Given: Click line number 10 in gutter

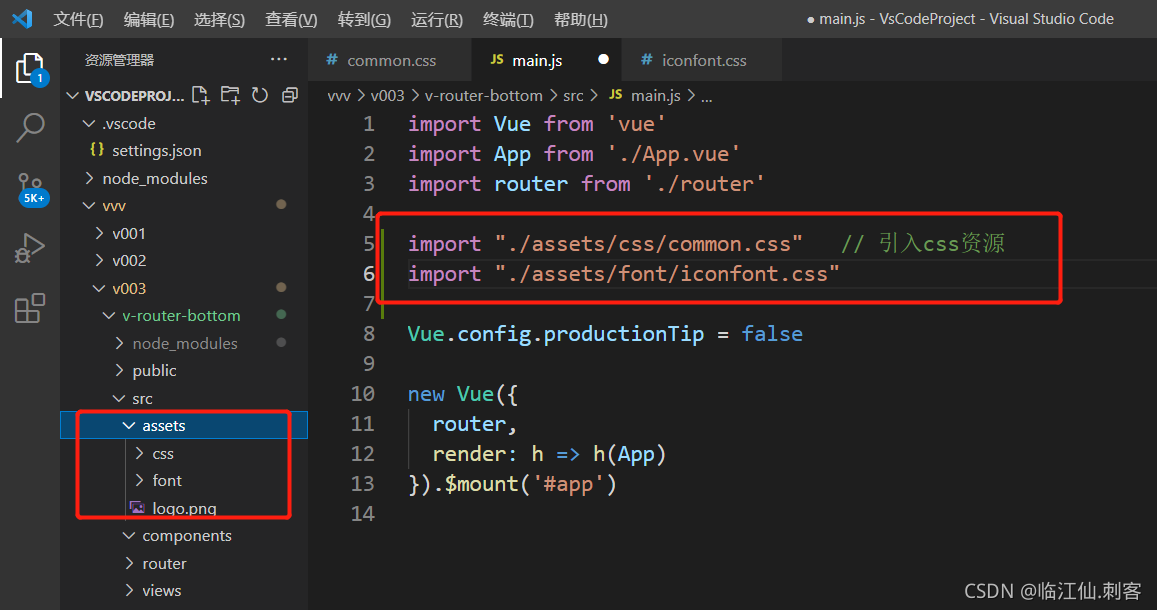Looking at the screenshot, I should pyautogui.click(x=362, y=394).
